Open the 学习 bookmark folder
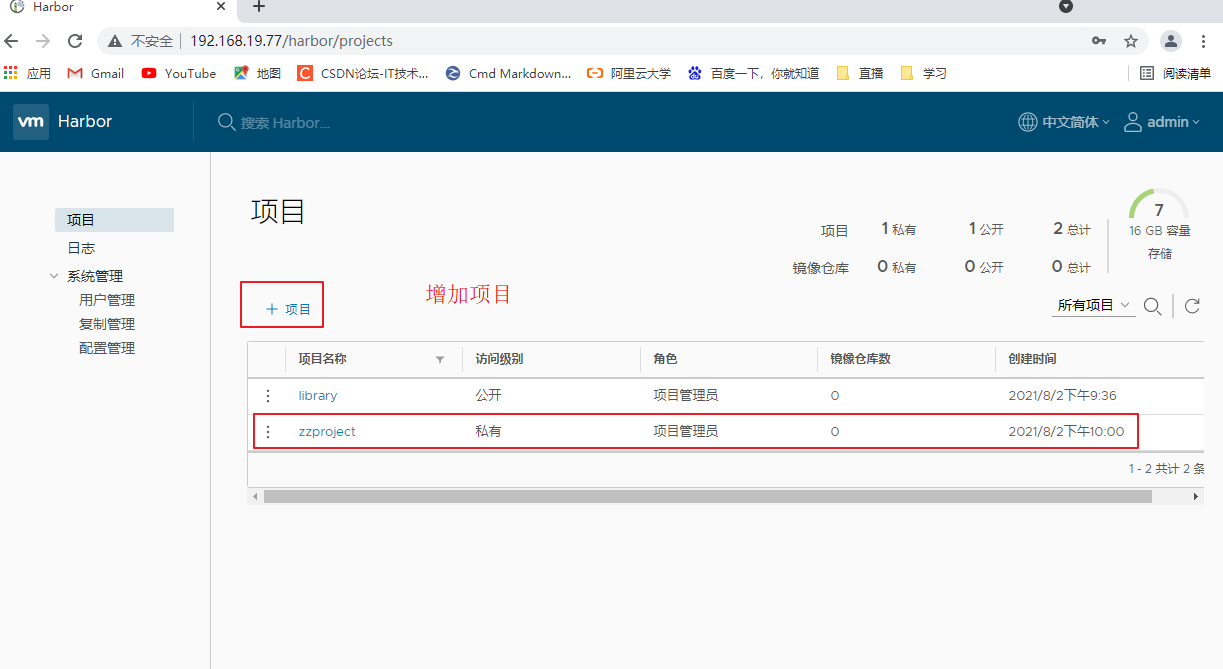The height and width of the screenshot is (669, 1223). pos(923,73)
